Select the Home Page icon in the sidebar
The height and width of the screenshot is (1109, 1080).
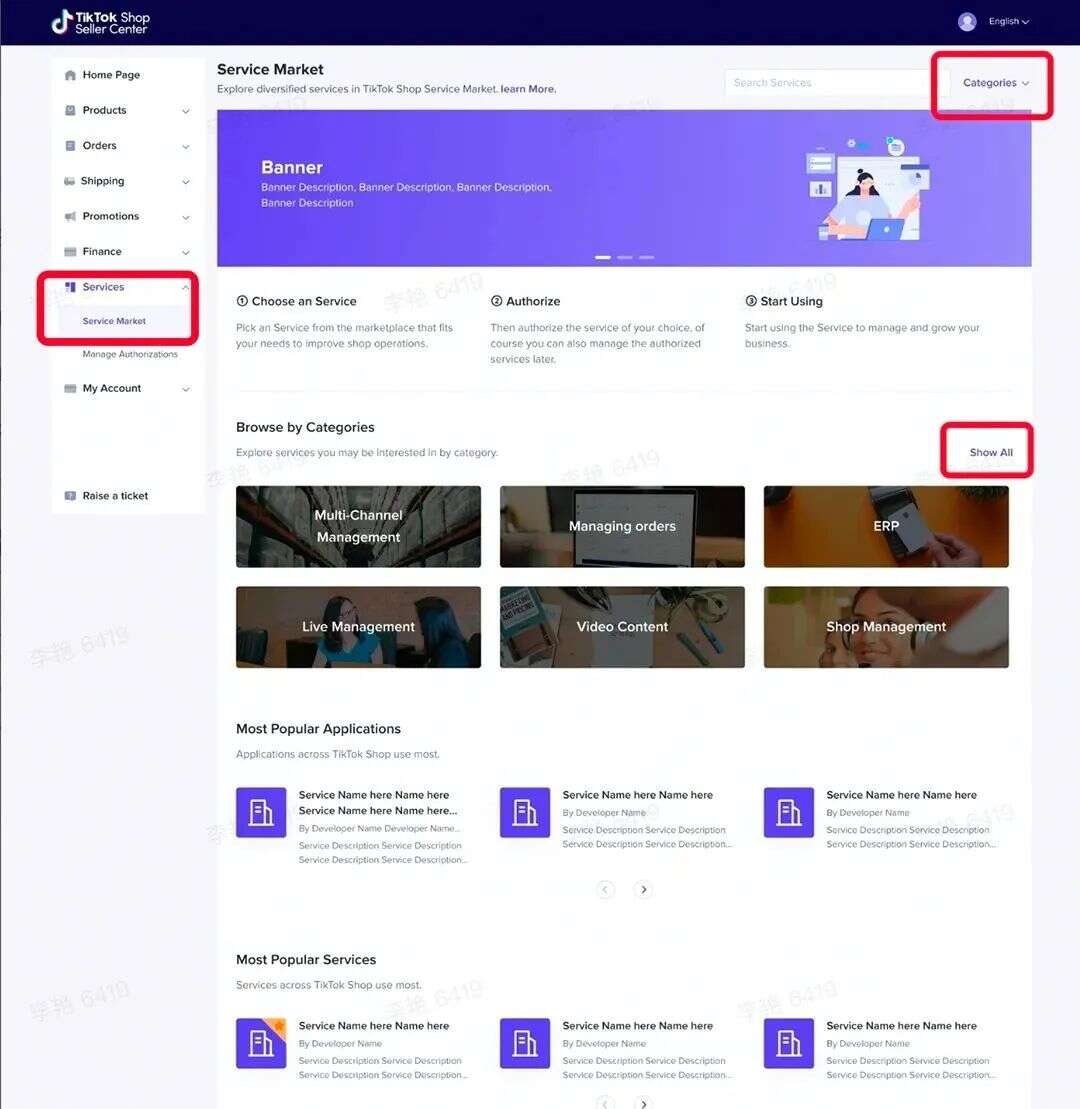pos(70,74)
